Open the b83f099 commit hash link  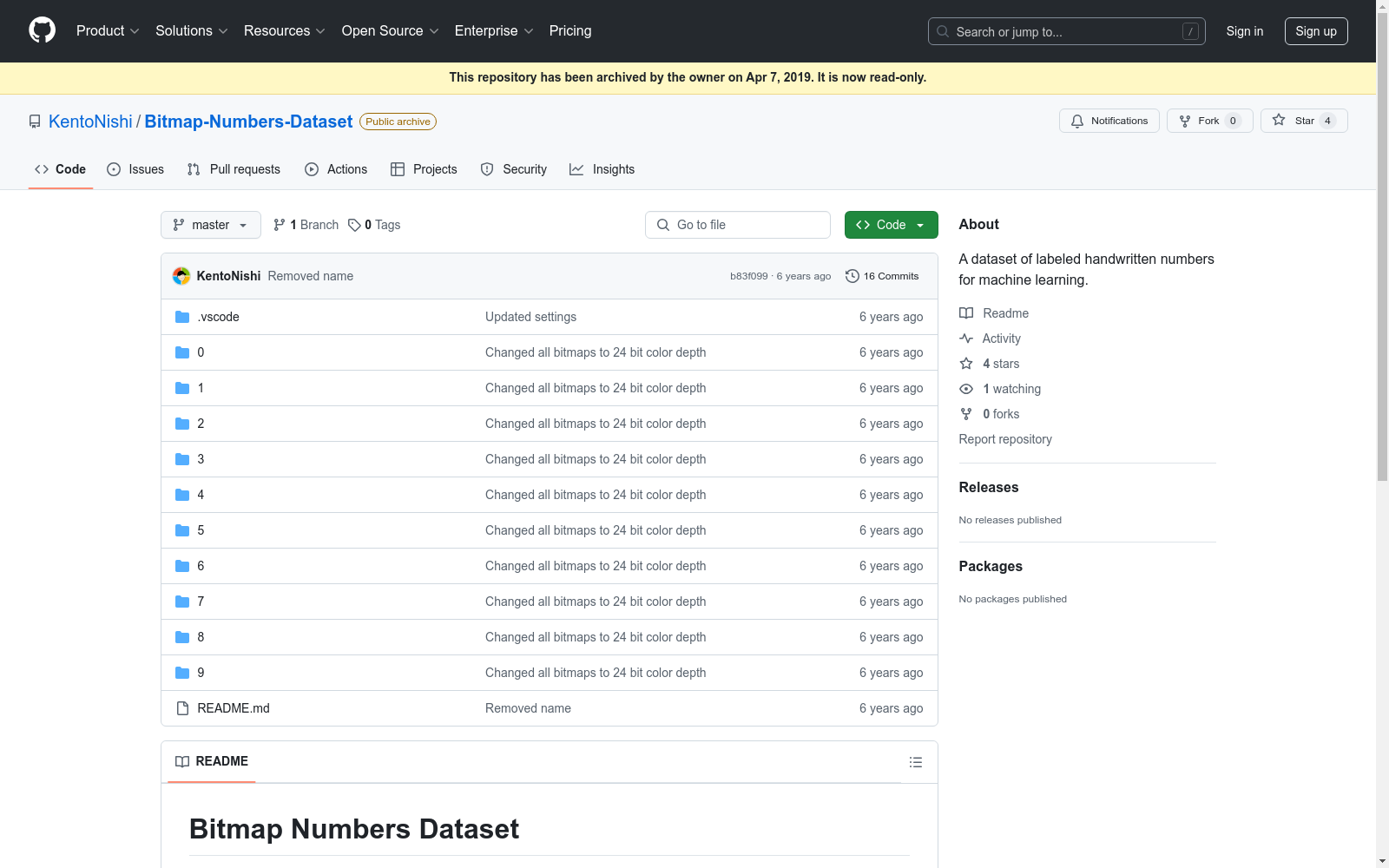[x=749, y=276]
